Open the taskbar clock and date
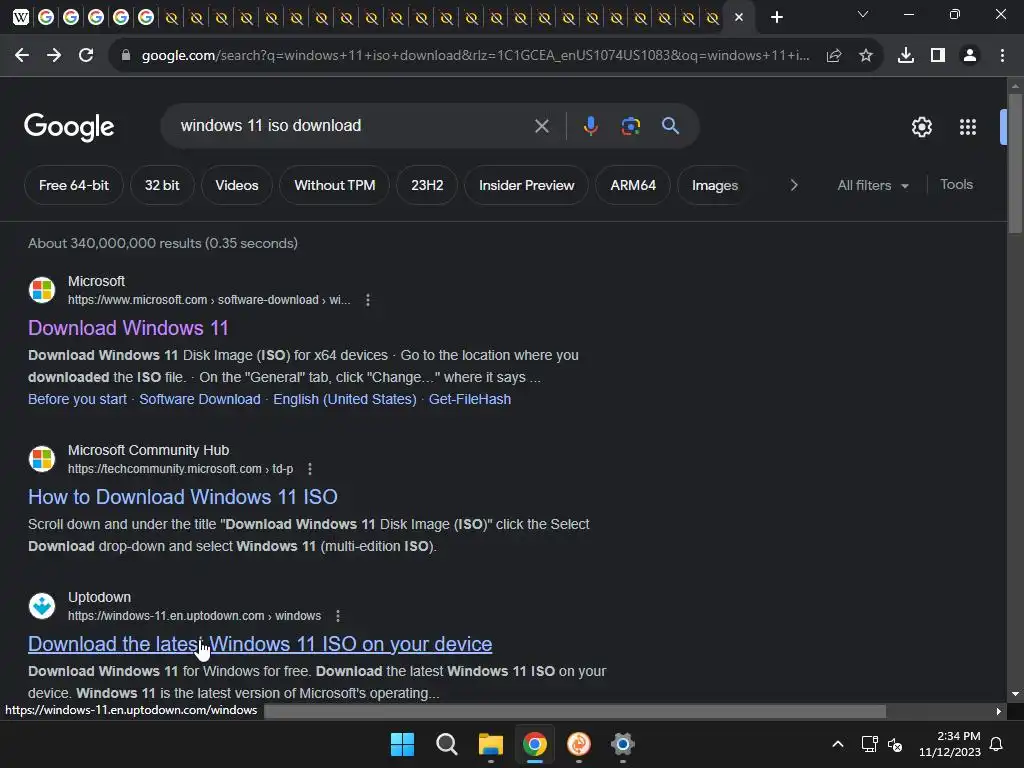1024x768 pixels. pyautogui.click(x=950, y=744)
